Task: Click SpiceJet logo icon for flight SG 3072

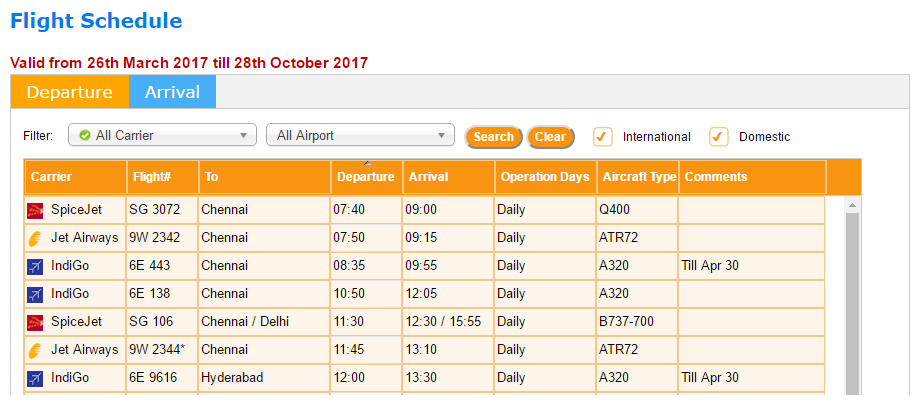Action: click(35, 210)
